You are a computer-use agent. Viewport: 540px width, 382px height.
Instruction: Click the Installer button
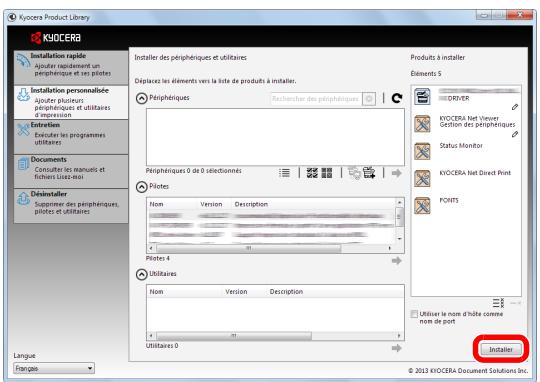click(501, 349)
